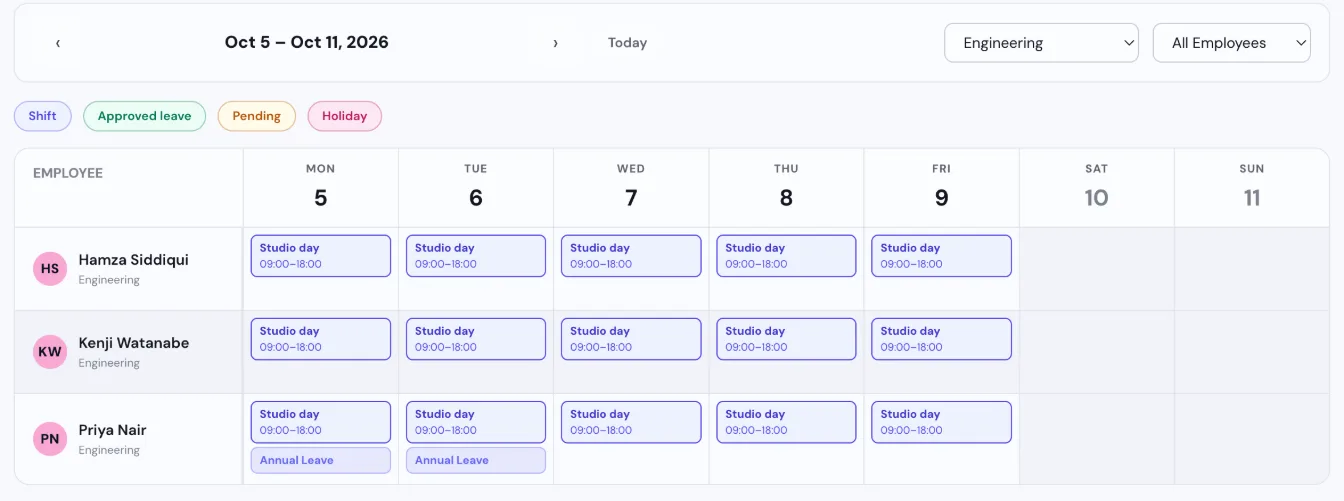
Task: Select the FRI 9 column header
Action: point(941,187)
